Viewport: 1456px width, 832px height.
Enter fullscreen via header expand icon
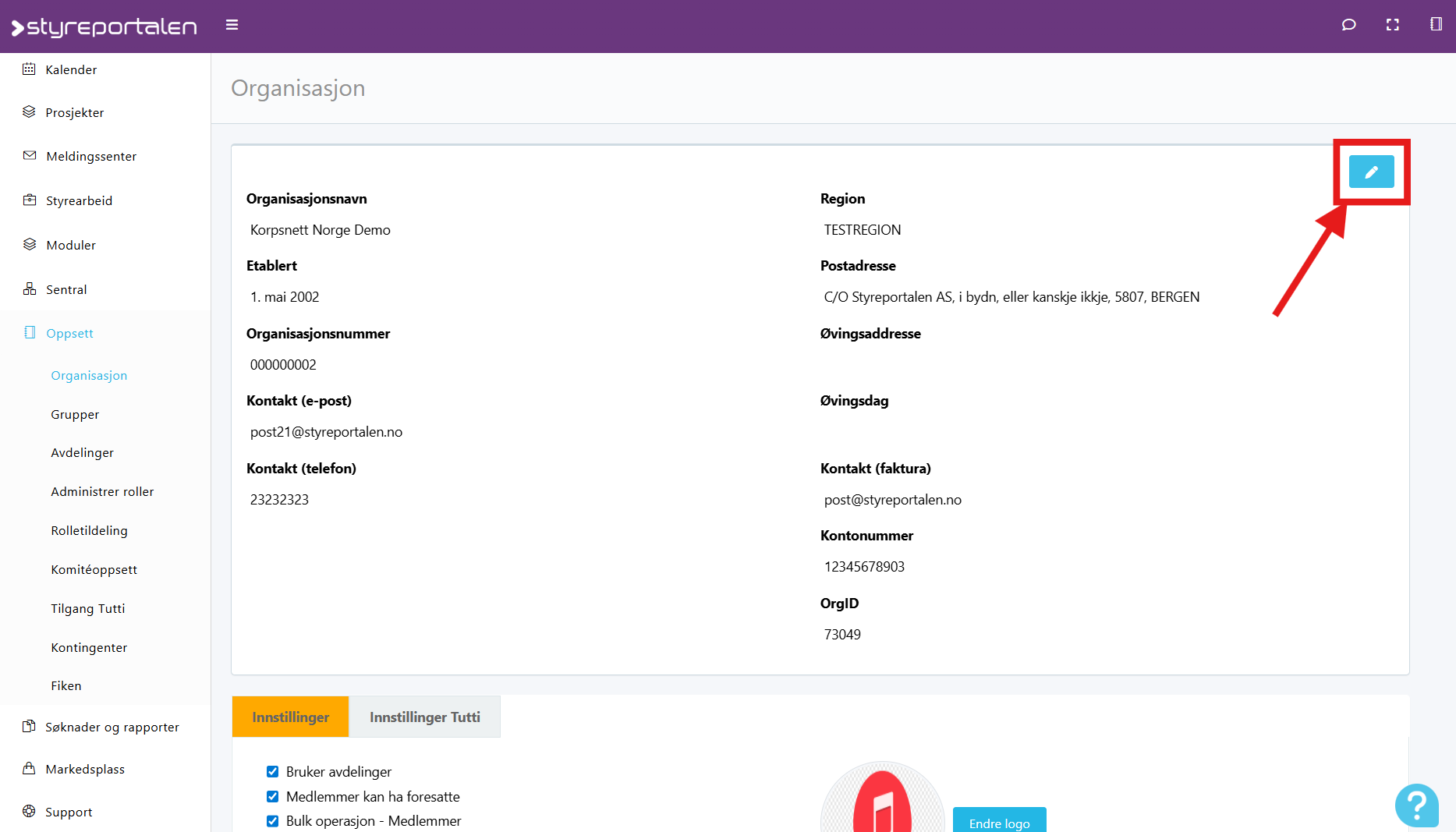pos(1392,25)
